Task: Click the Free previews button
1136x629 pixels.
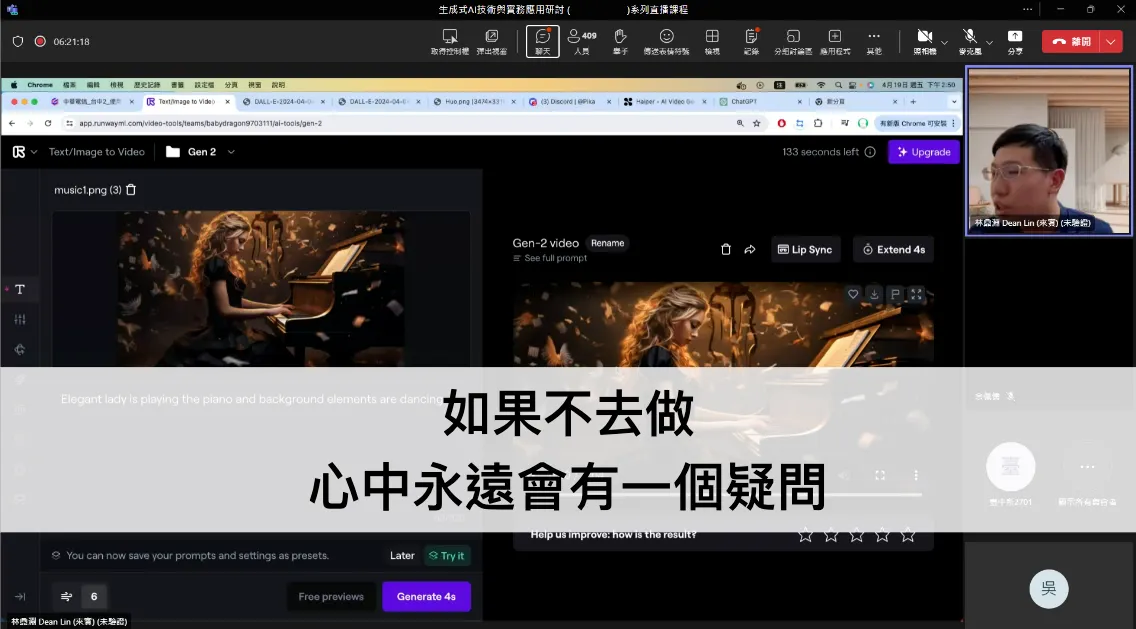Action: click(x=331, y=596)
